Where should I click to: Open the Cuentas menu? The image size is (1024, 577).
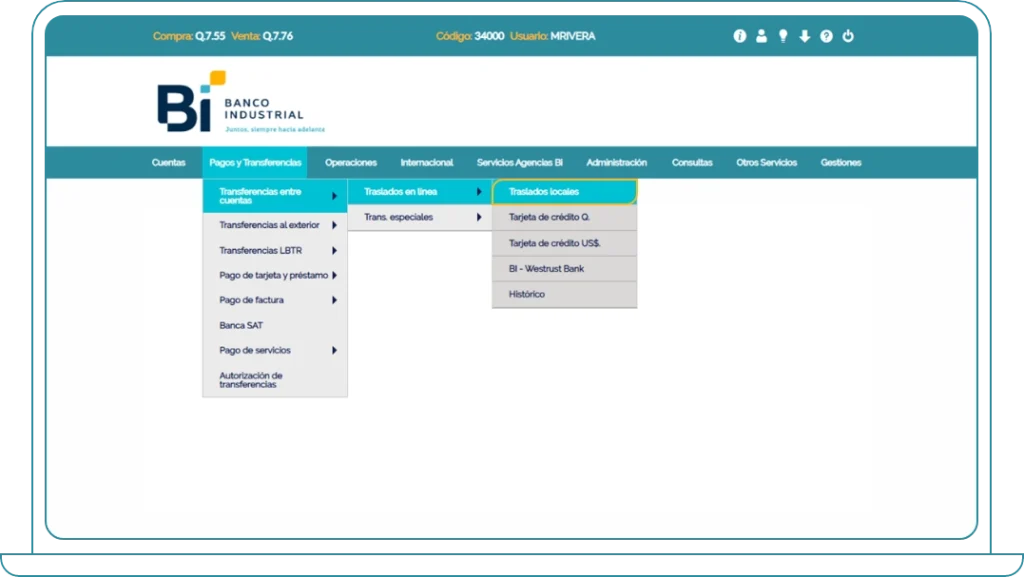(x=168, y=163)
